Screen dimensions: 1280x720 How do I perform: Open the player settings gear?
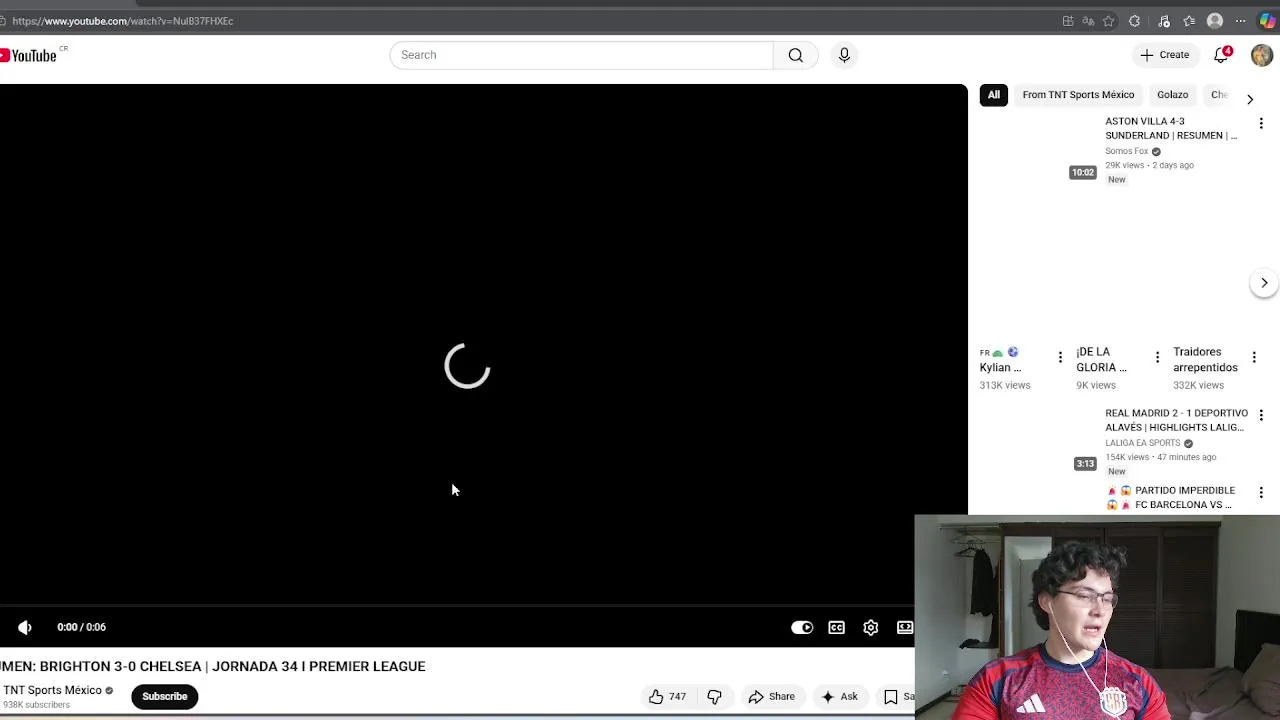click(871, 627)
